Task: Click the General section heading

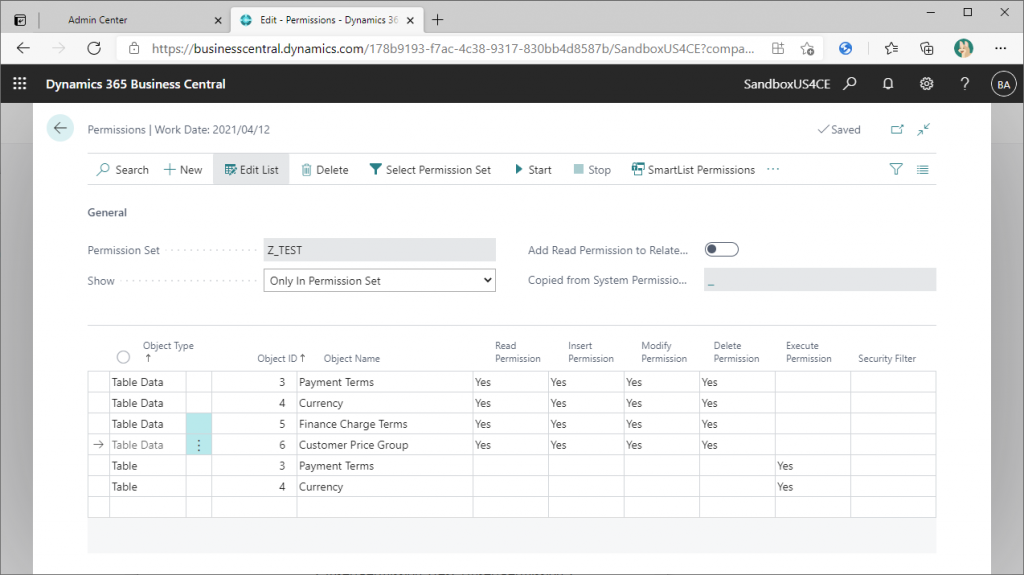Action: [x=107, y=212]
